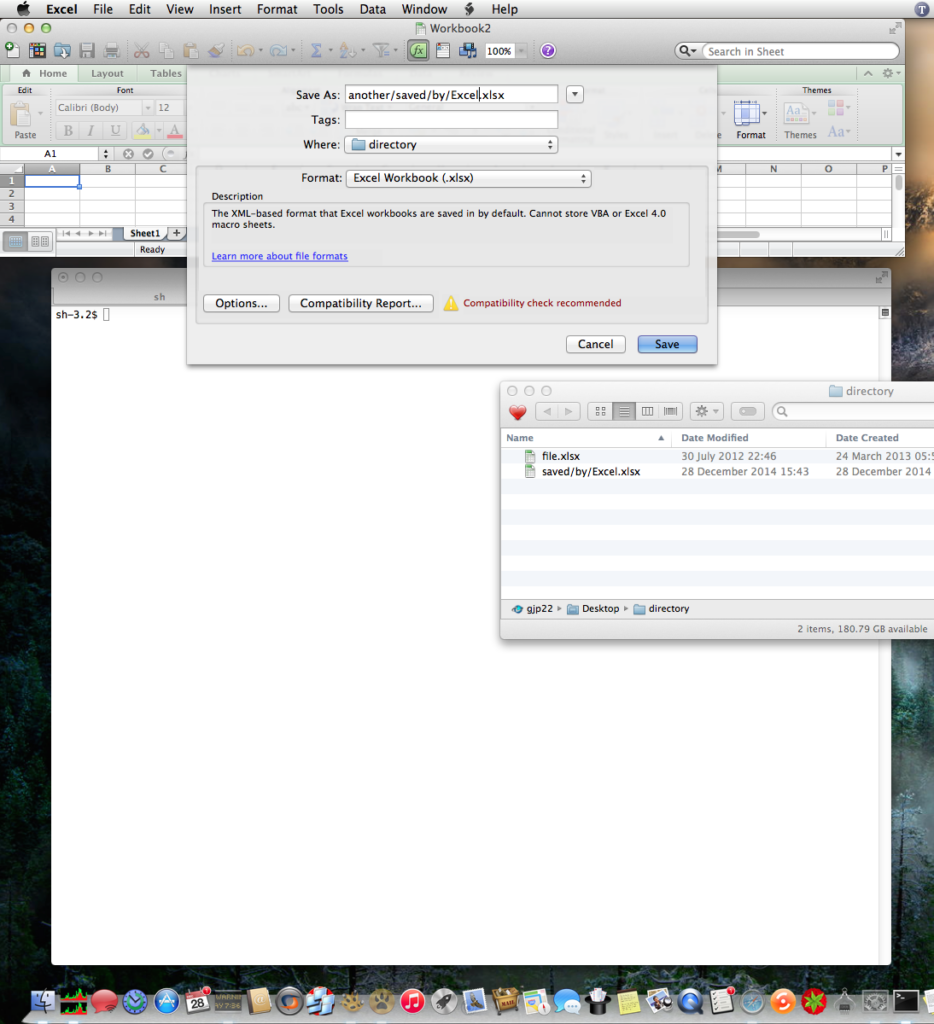
Task: Click the Options... button
Action: coord(241,303)
